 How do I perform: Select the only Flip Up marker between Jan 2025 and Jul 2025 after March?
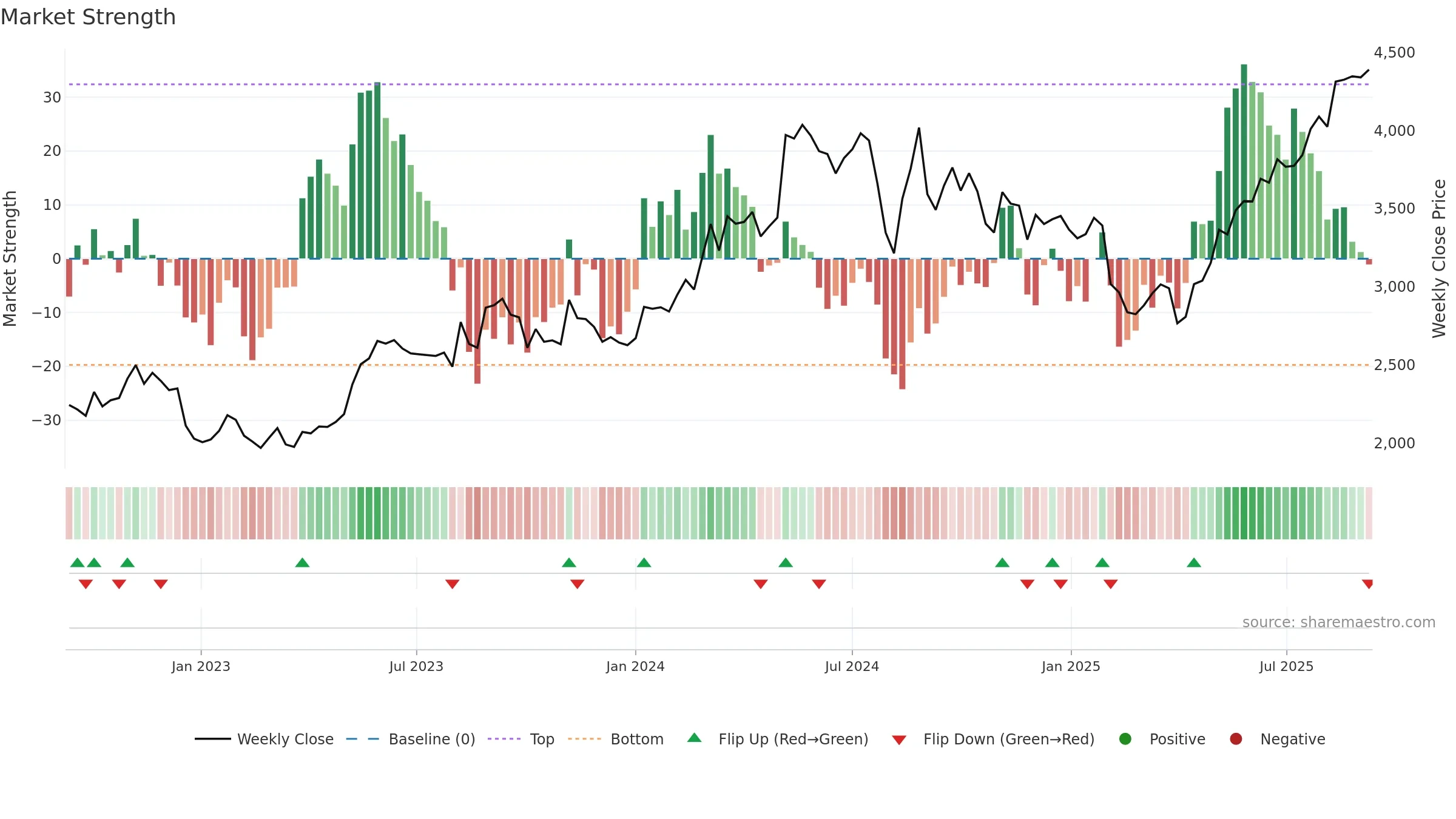click(1194, 562)
